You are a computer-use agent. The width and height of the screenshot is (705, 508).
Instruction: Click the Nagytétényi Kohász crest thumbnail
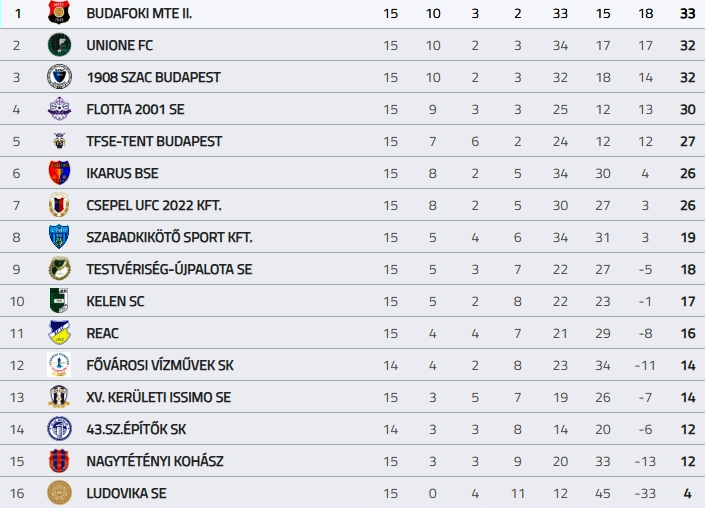tap(59, 461)
